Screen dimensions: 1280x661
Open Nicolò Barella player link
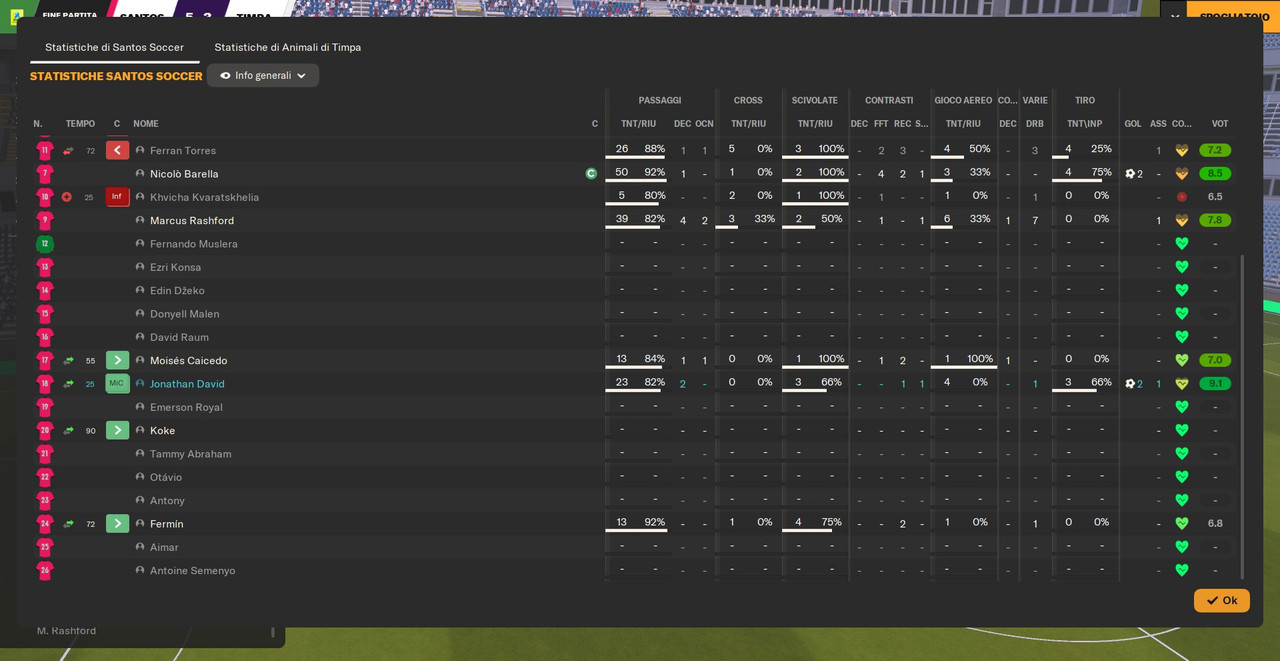184,174
